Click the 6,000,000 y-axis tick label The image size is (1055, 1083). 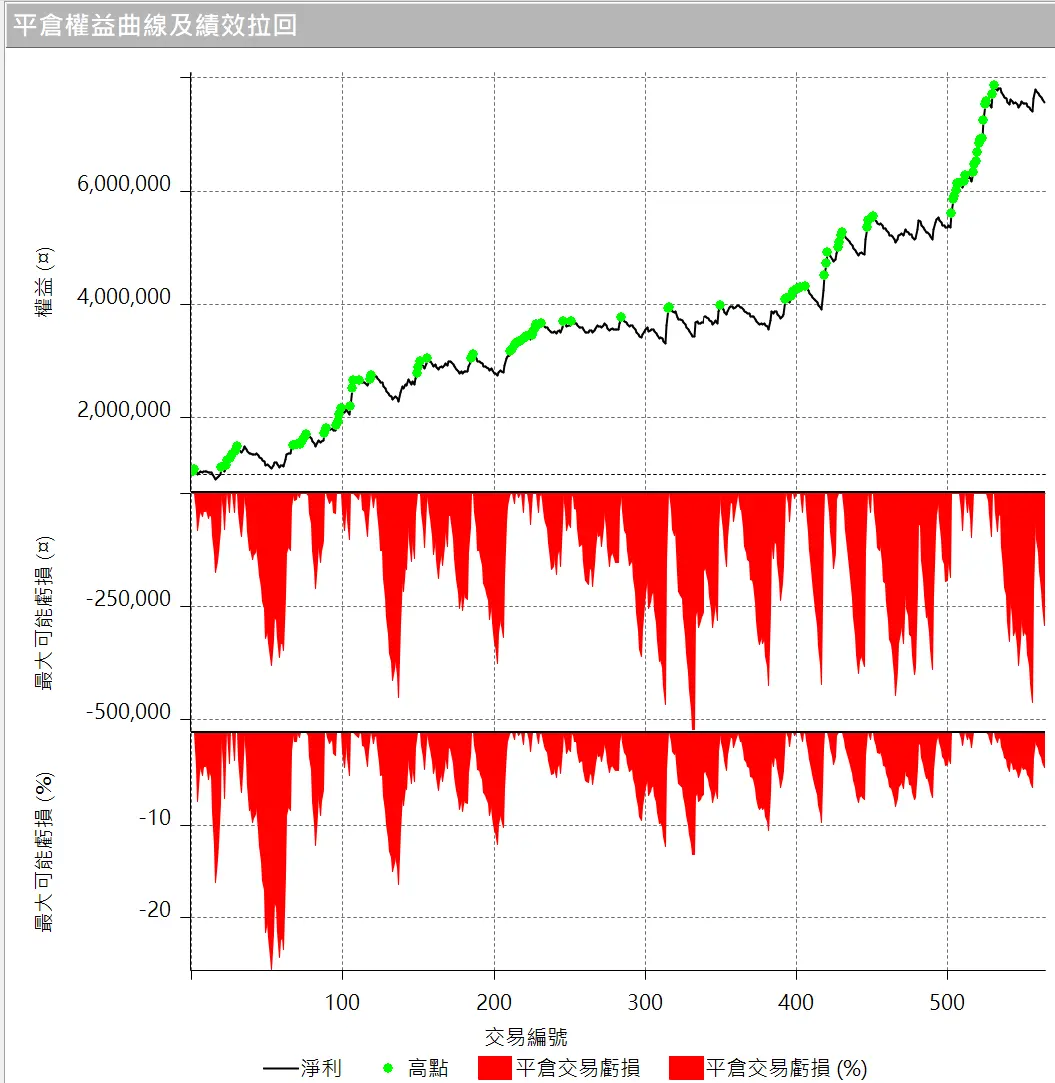(124, 191)
